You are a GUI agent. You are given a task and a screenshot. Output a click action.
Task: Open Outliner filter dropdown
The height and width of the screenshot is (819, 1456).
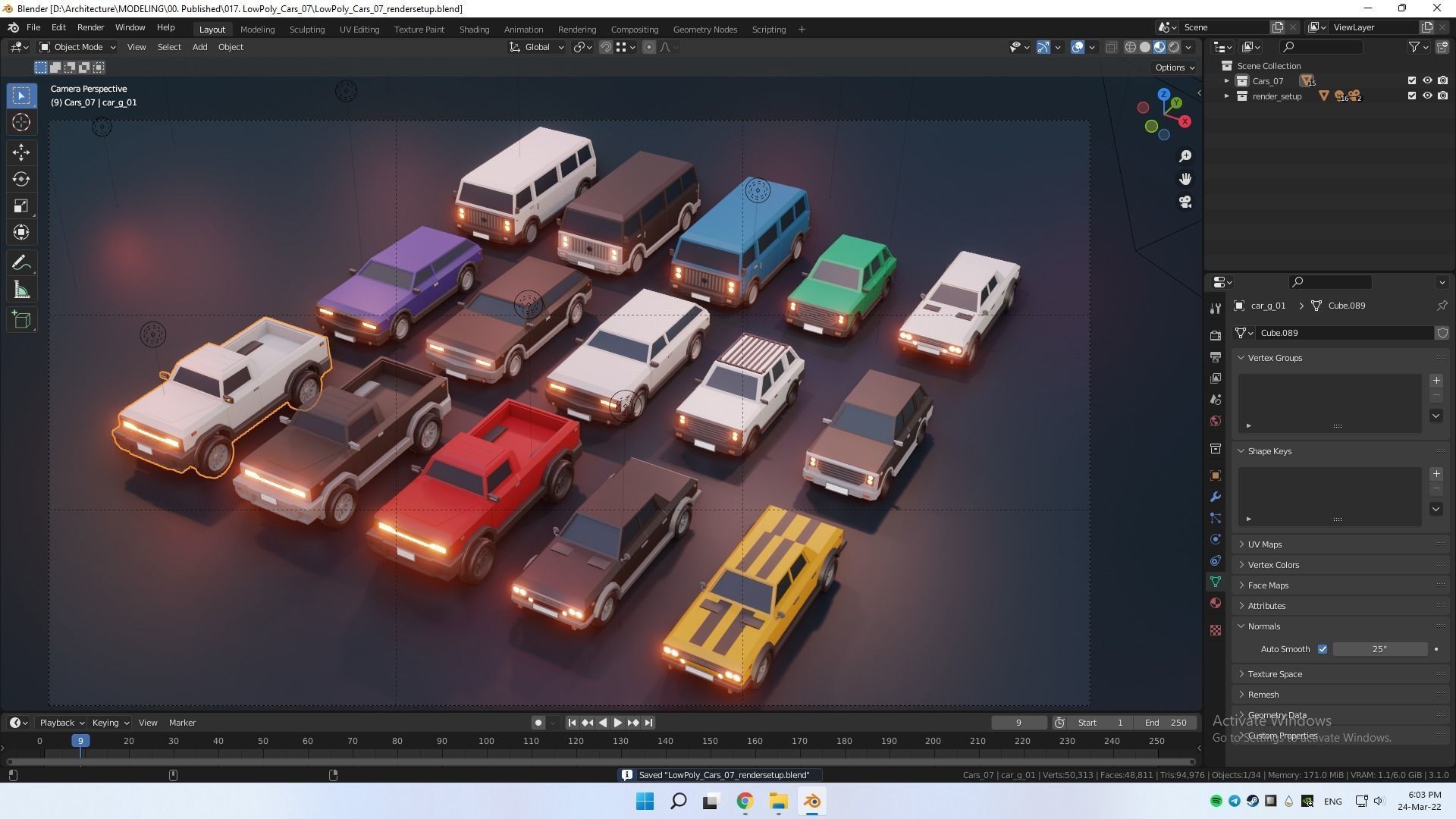(x=1418, y=47)
